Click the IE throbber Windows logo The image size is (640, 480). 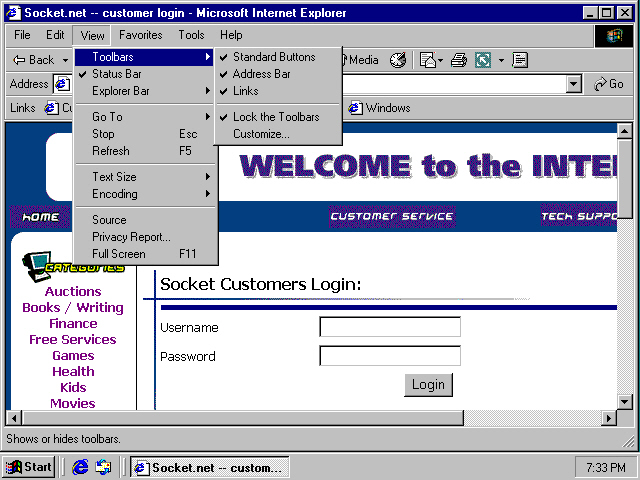[x=614, y=36]
